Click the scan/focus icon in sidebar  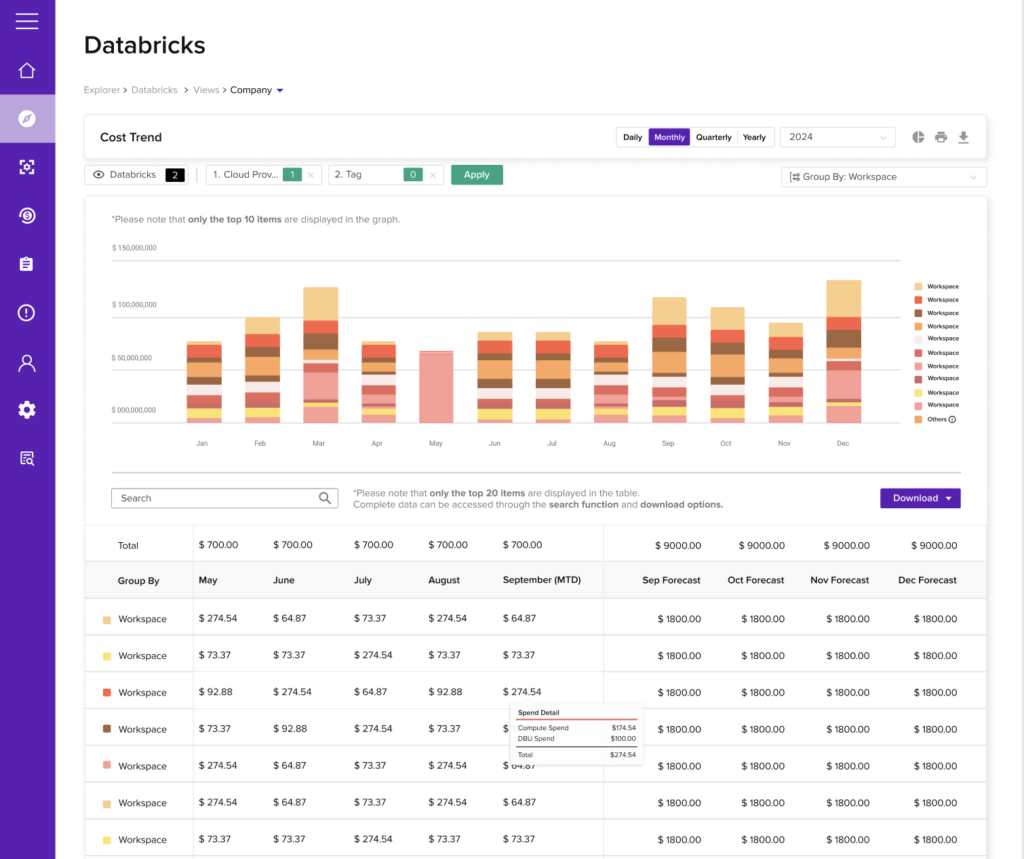tap(27, 167)
